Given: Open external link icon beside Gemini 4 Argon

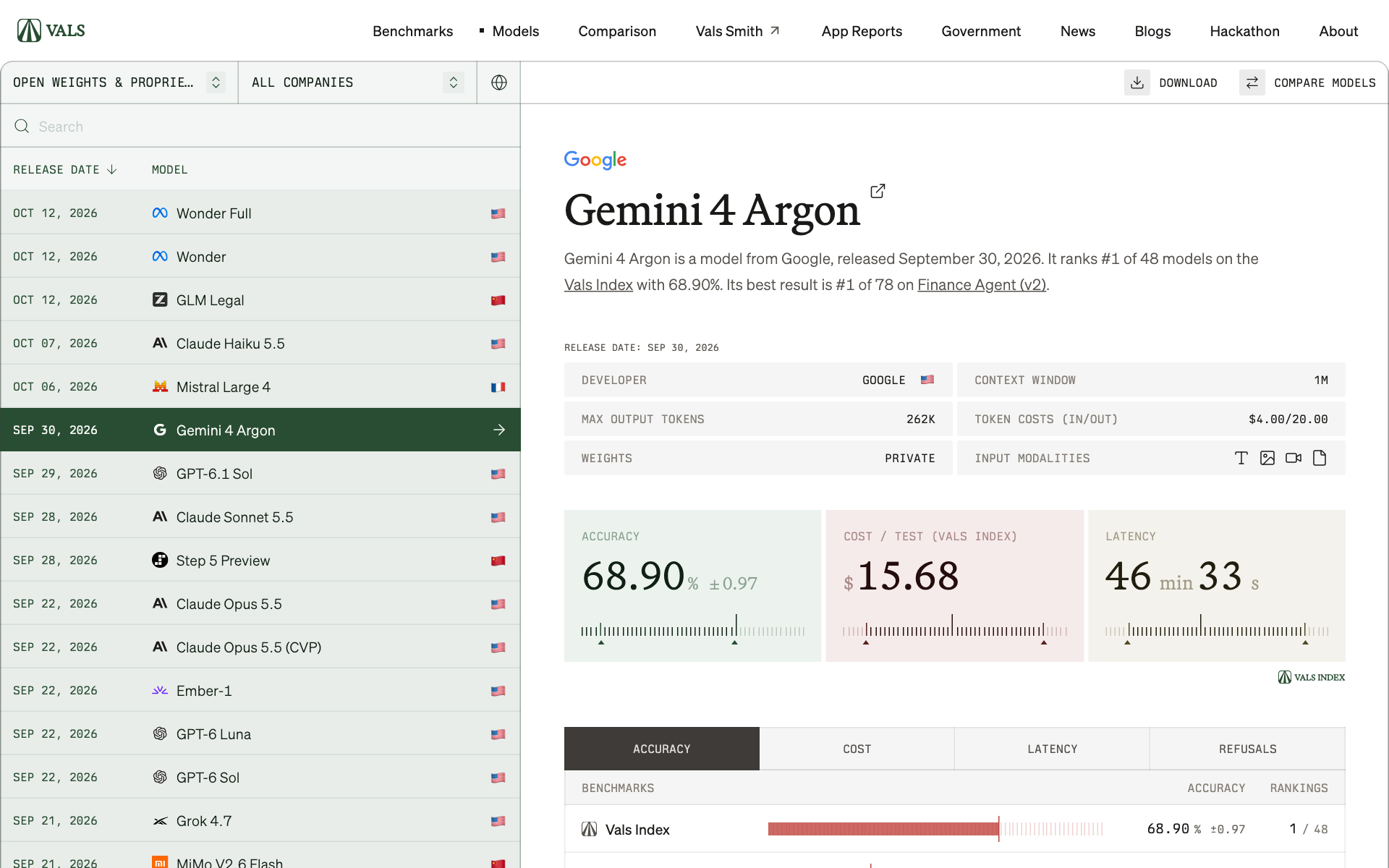Looking at the screenshot, I should pyautogui.click(x=878, y=191).
